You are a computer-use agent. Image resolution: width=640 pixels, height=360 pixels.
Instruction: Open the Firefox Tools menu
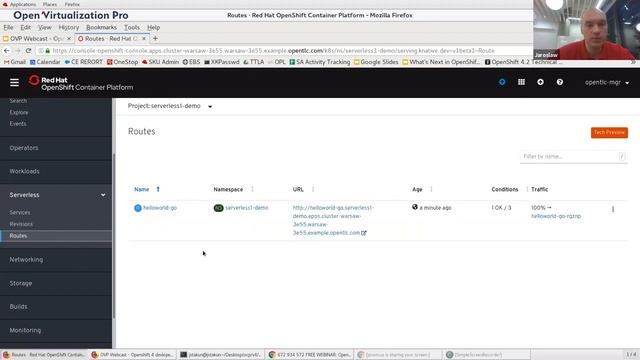pyautogui.click(x=131, y=27)
